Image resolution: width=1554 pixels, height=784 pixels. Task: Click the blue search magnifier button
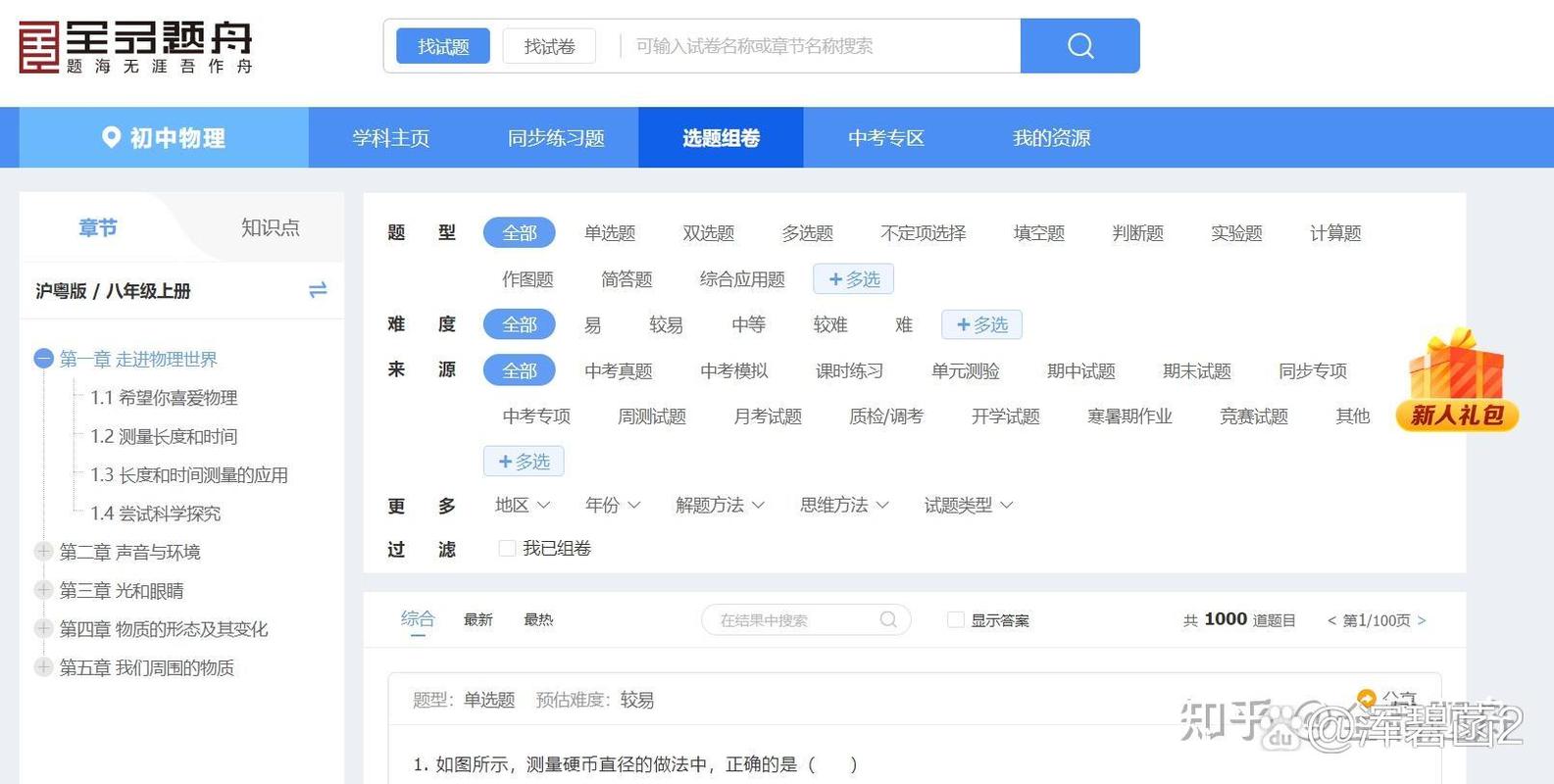click(1079, 46)
